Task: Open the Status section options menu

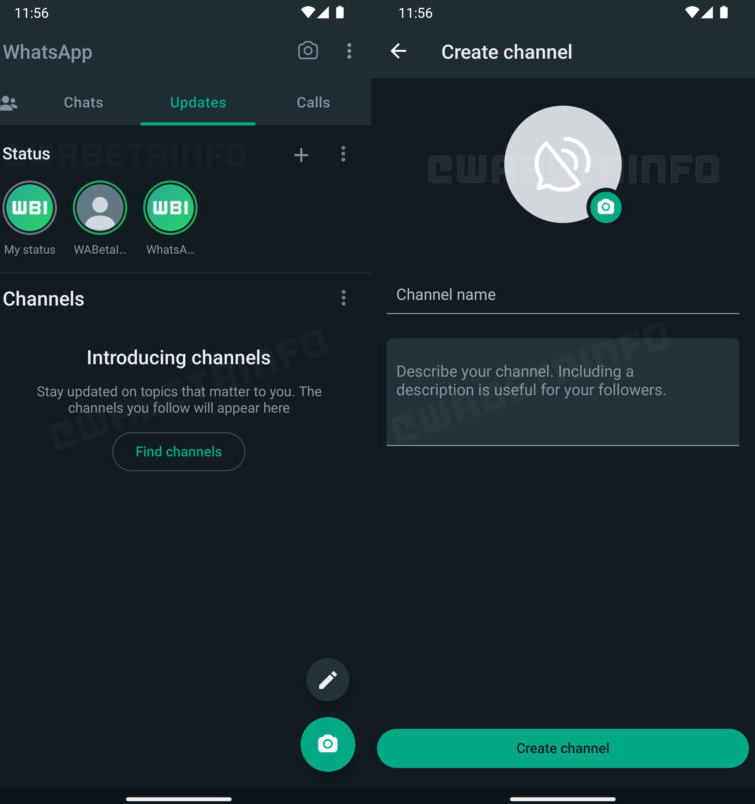Action: [x=343, y=154]
